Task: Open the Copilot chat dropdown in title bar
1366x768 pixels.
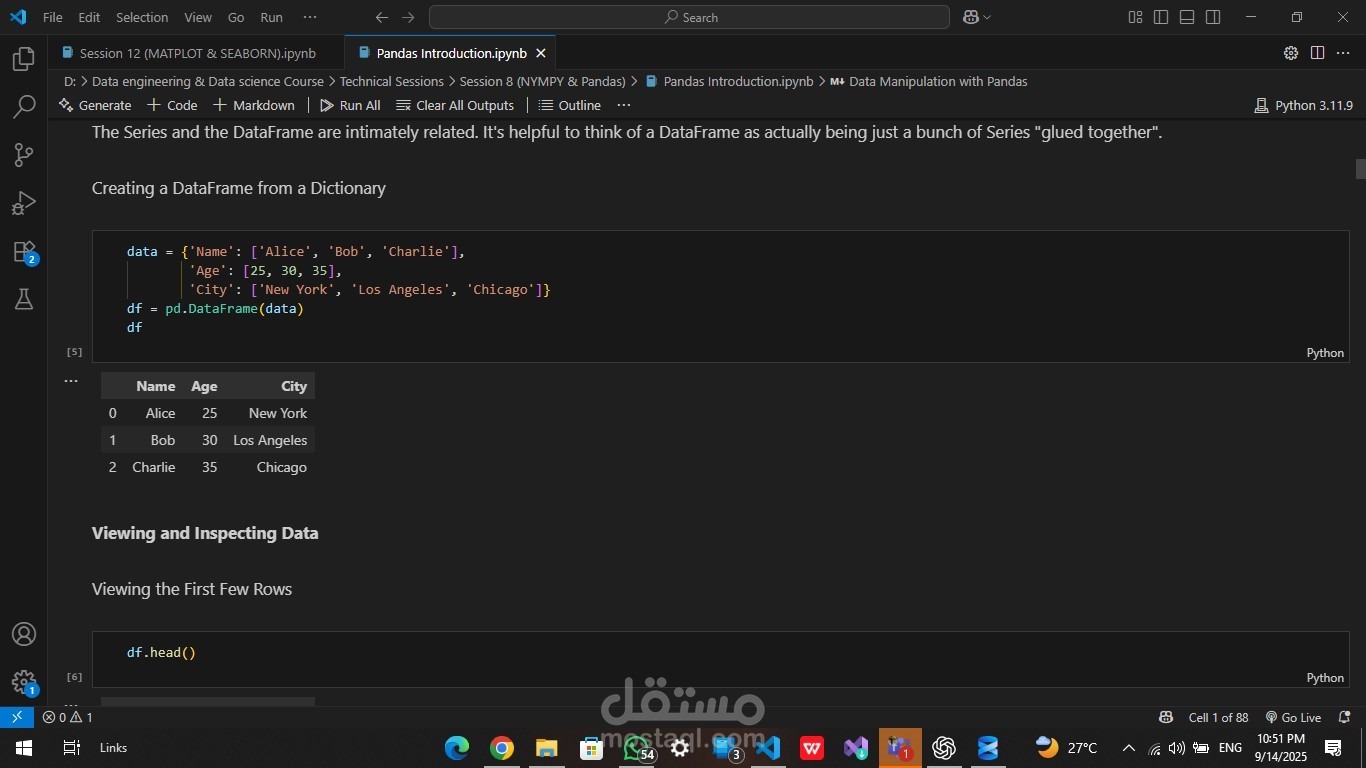Action: coord(977,17)
